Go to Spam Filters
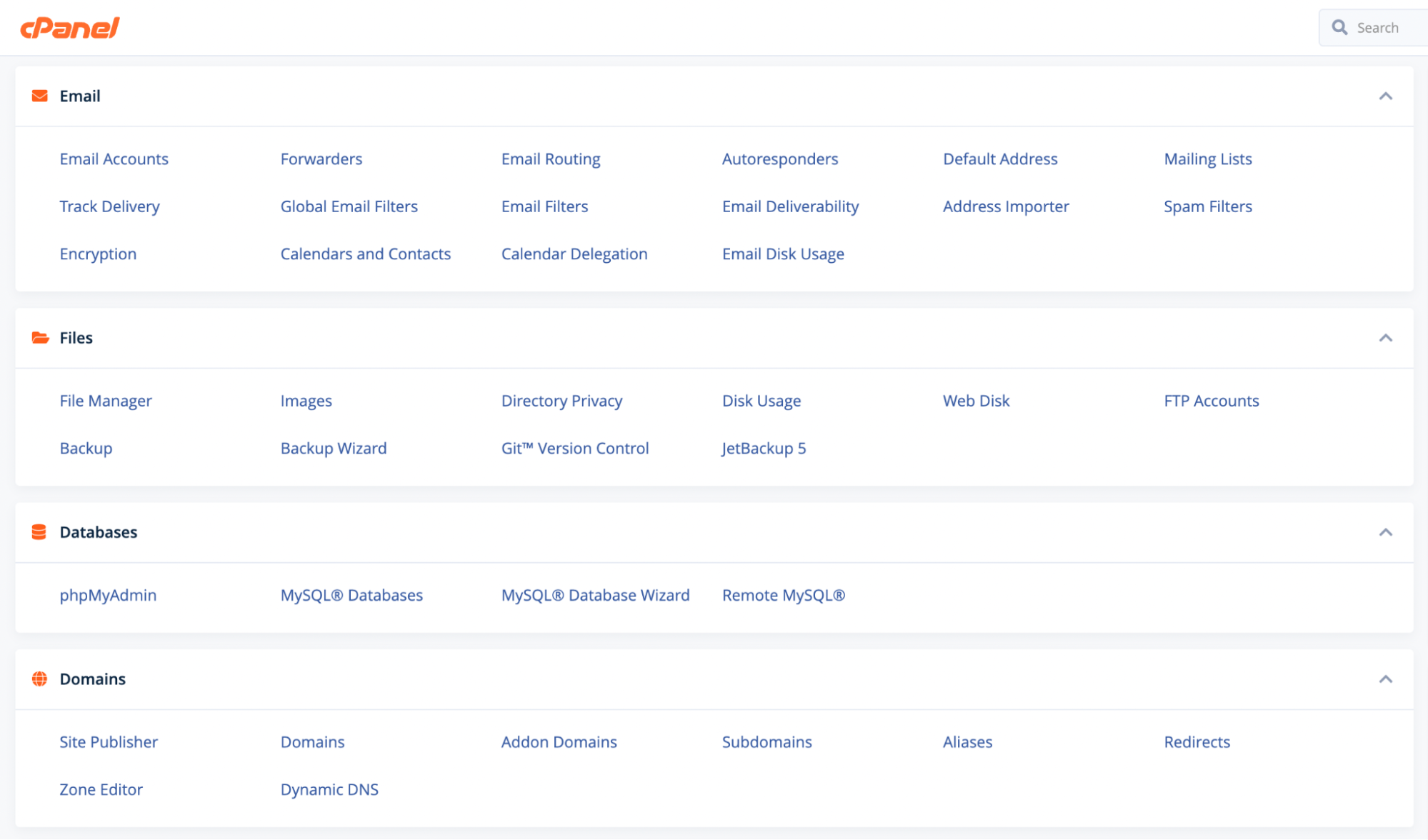Viewport: 1428px width, 840px height. tap(1207, 206)
